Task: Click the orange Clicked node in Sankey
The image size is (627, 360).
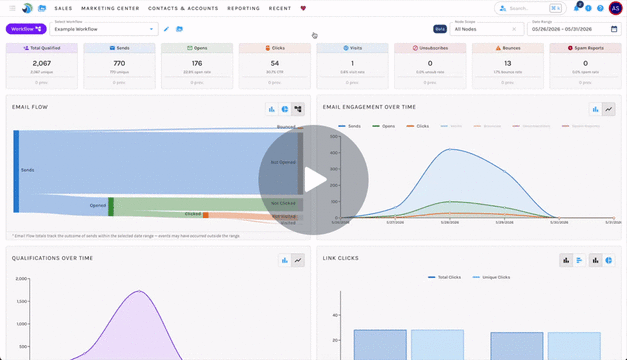Action: point(206,215)
